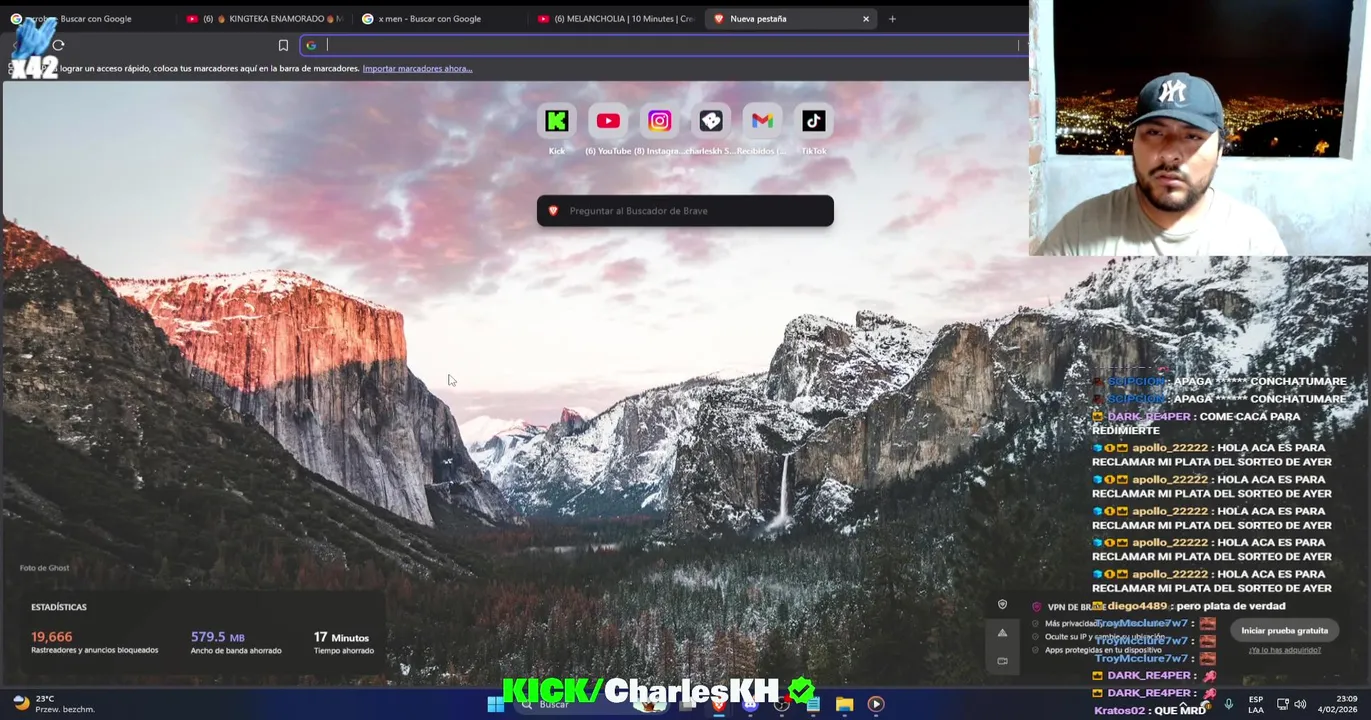Image resolution: width=1371 pixels, height=720 pixels.
Task: Open File Explorer from the taskbar
Action: coord(844,704)
